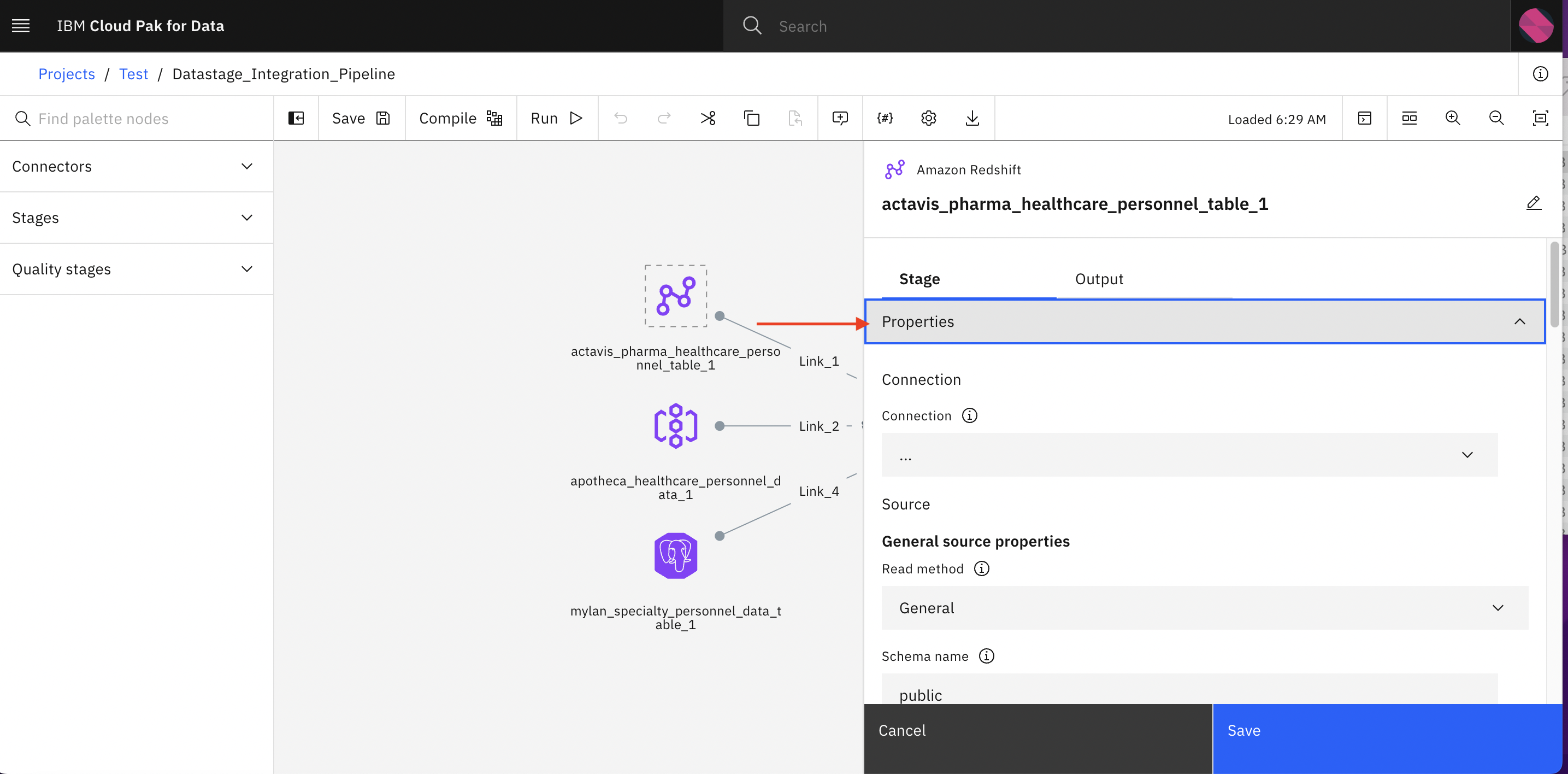Expand the Stages palette section
The image size is (1568, 774).
pyautogui.click(x=137, y=218)
